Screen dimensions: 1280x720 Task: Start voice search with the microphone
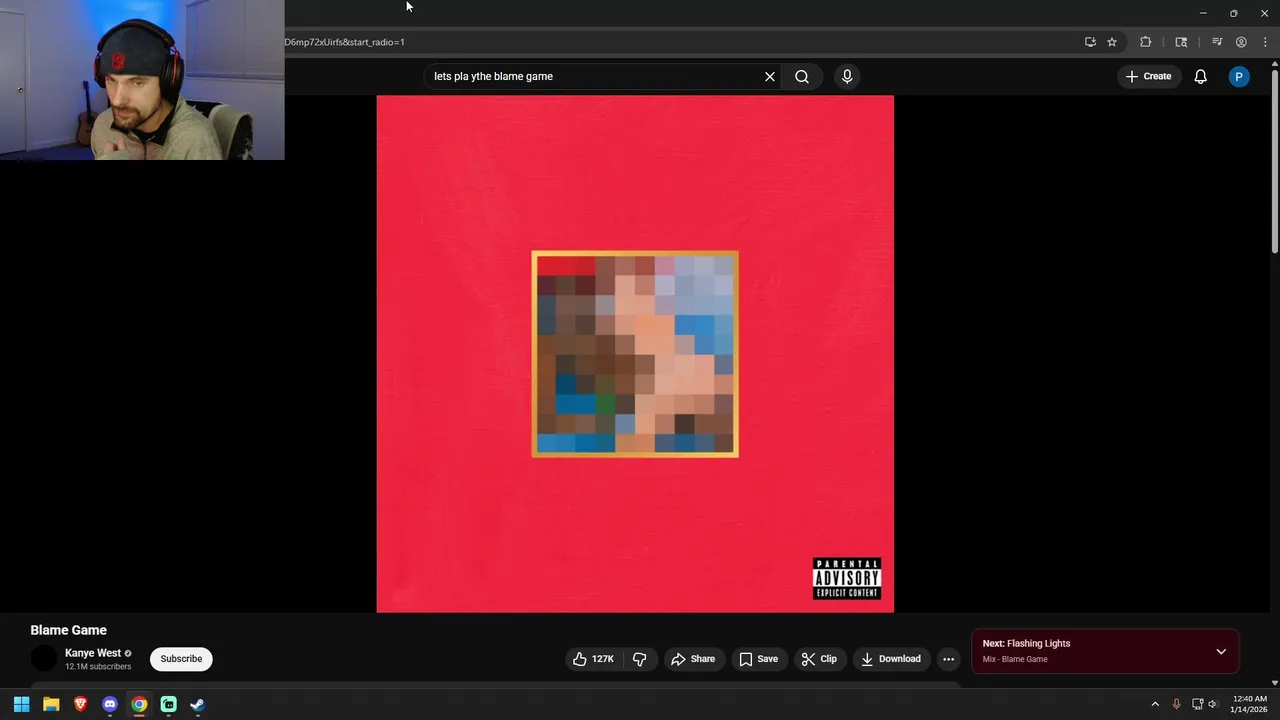[x=847, y=76]
